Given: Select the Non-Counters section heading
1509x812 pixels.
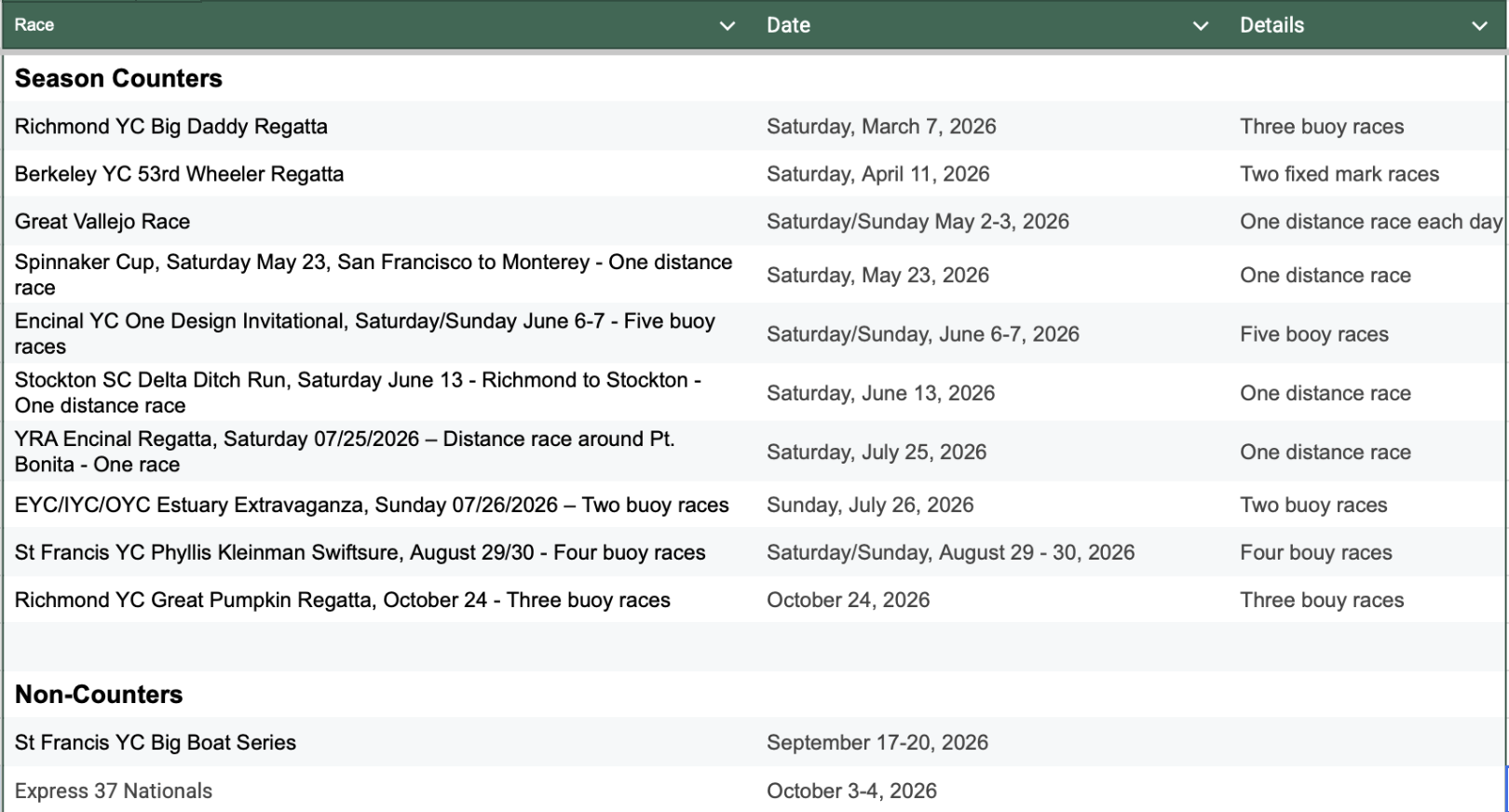Looking at the screenshot, I should pos(99,695).
